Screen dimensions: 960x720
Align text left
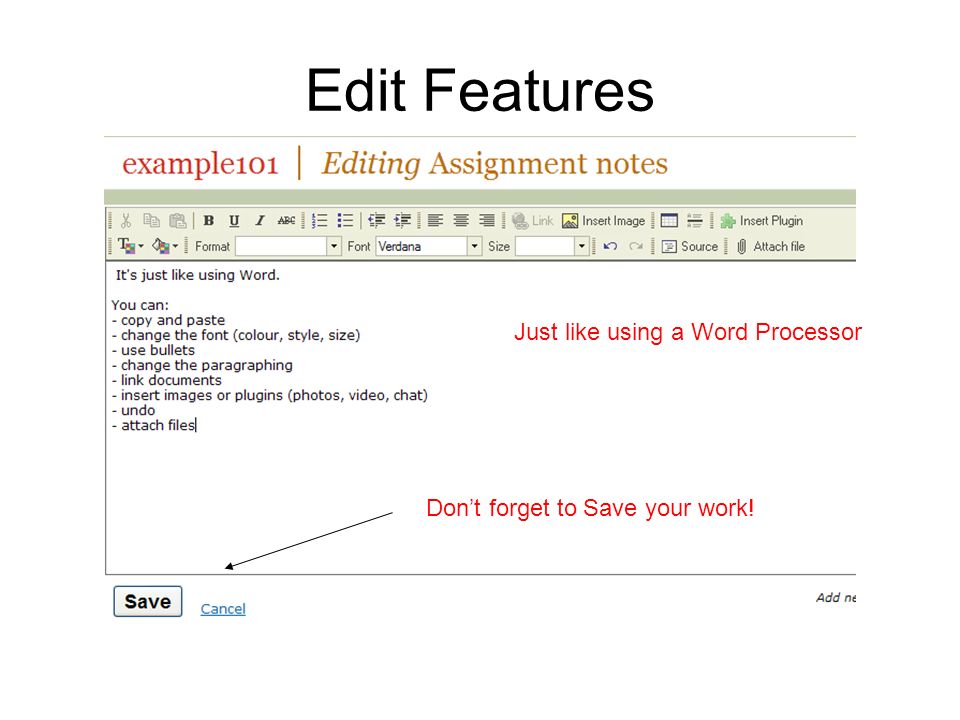435,220
